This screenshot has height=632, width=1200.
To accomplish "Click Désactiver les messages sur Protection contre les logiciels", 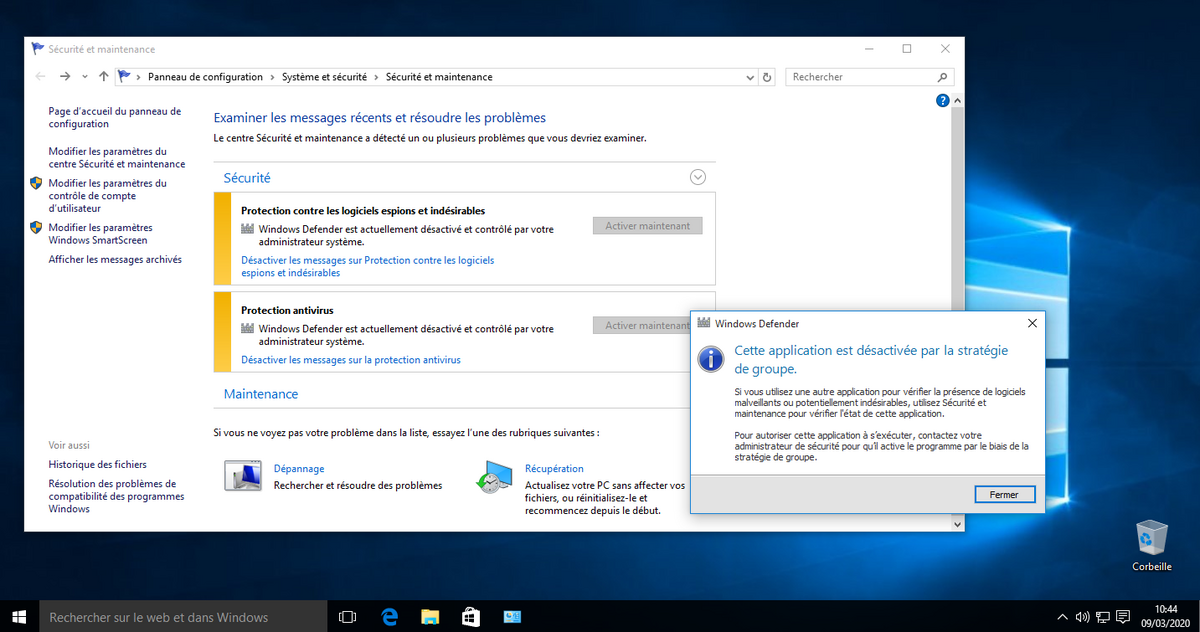I will [368, 266].
